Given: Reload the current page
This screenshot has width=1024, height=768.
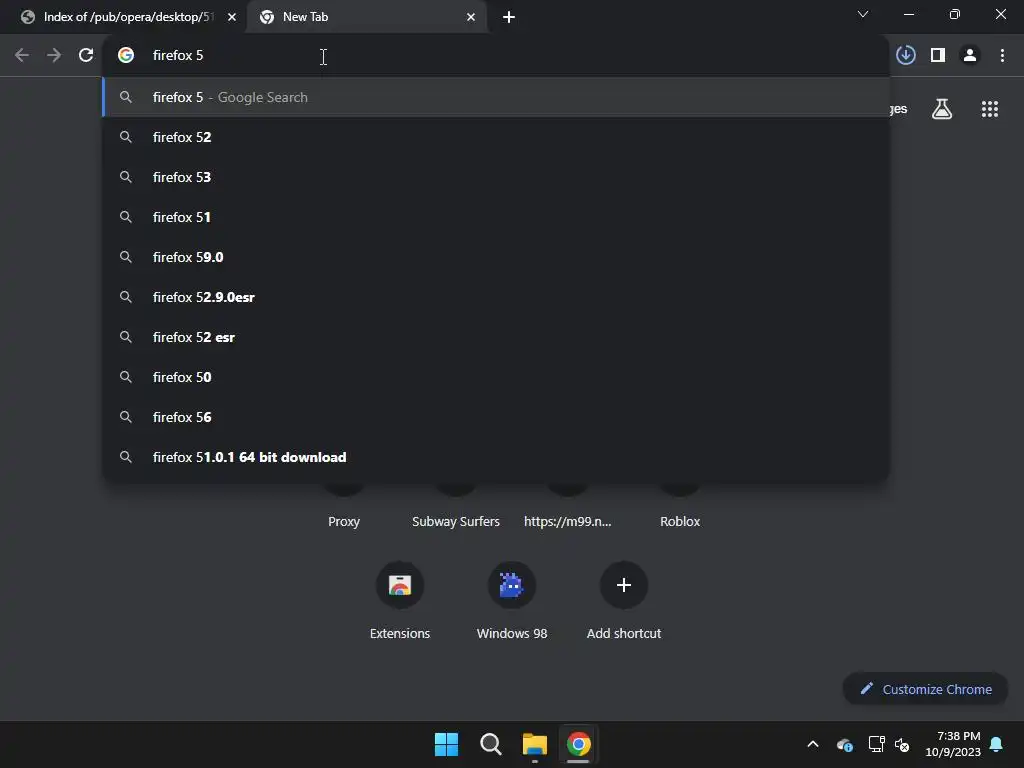Looking at the screenshot, I should pos(86,56).
